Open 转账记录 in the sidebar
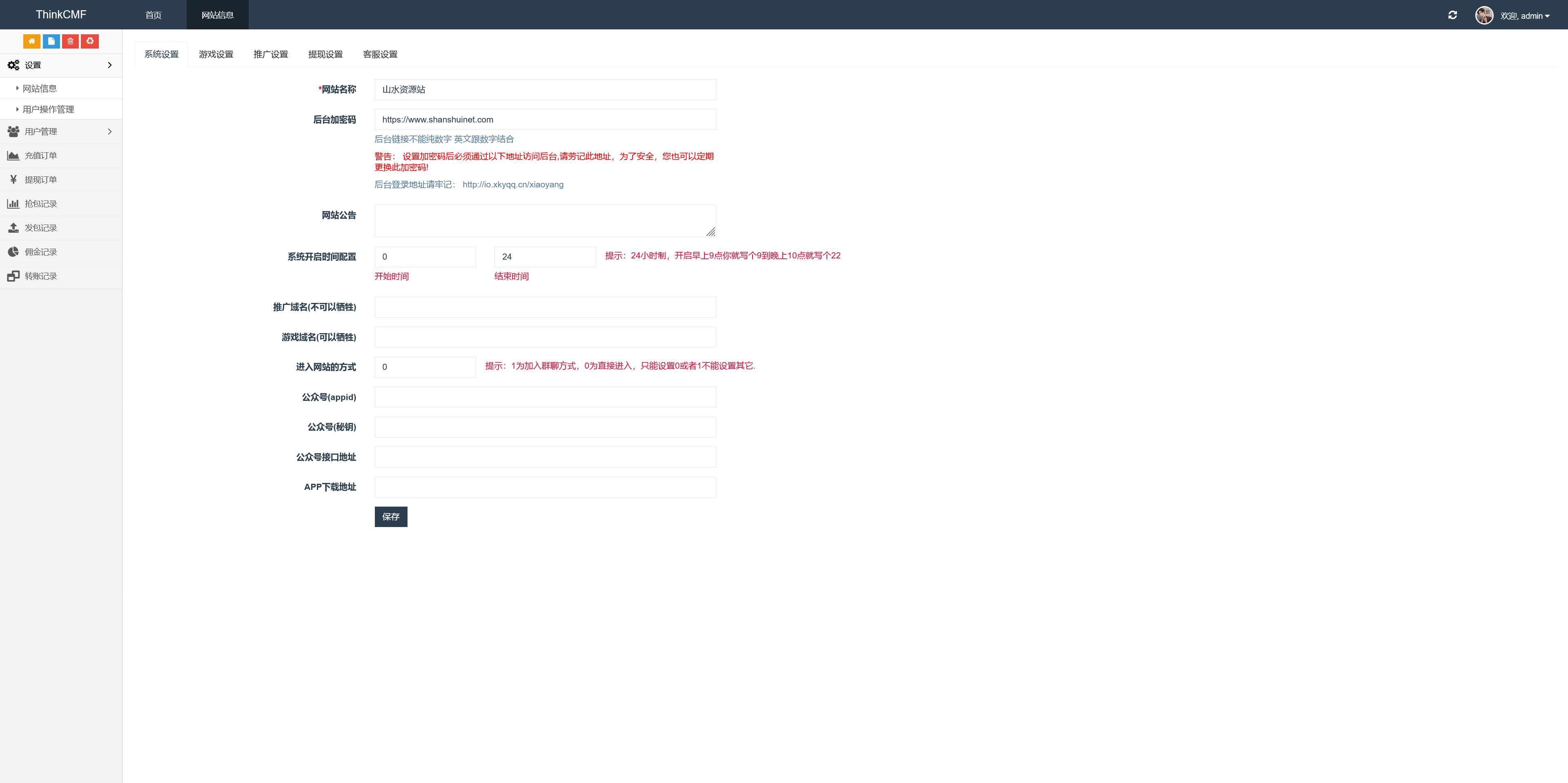 click(41, 276)
